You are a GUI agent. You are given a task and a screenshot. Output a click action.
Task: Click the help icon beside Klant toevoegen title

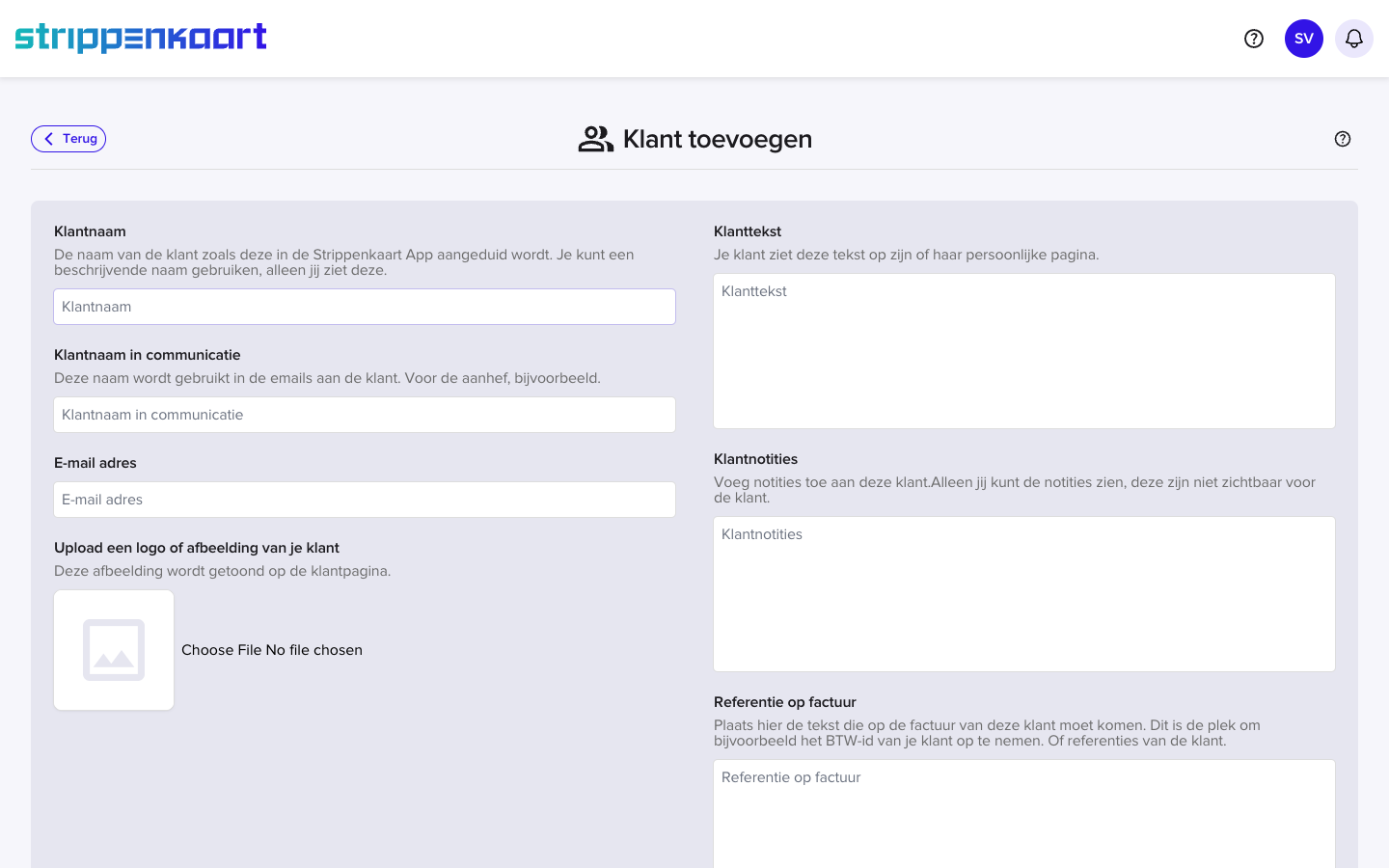(x=1343, y=139)
